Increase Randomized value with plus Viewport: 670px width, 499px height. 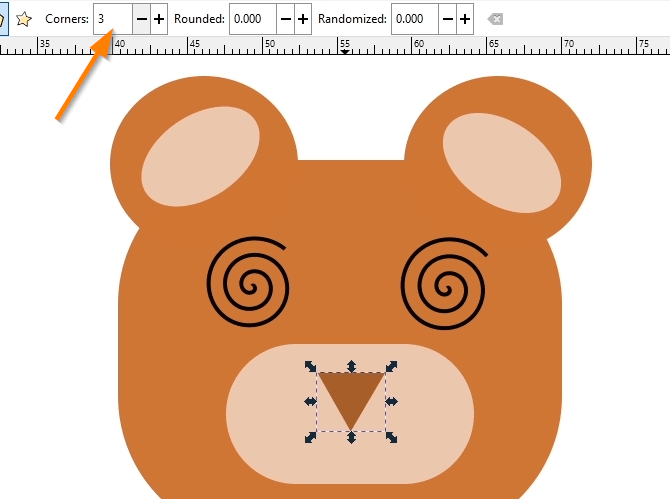(x=465, y=19)
